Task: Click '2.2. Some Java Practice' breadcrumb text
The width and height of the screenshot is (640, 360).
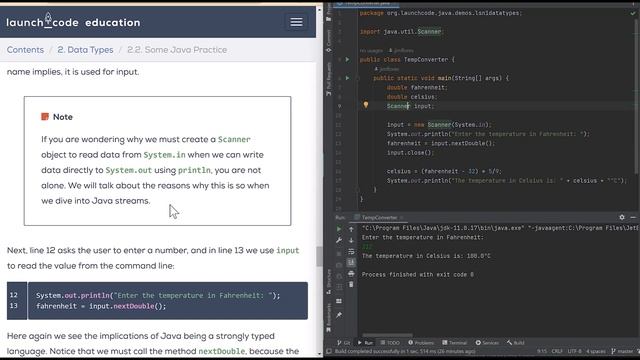Action: click(177, 50)
